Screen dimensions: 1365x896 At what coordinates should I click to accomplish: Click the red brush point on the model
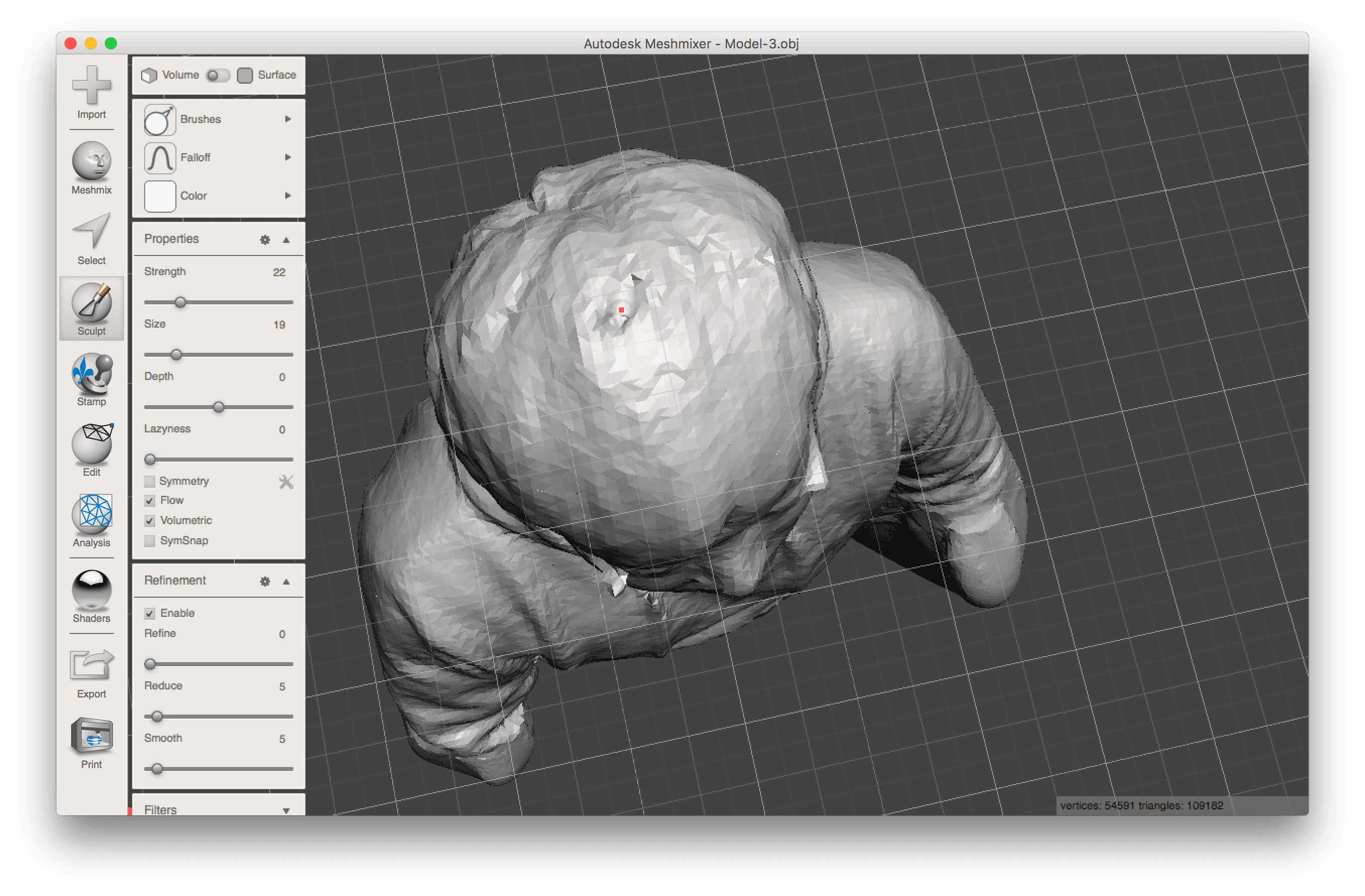[x=621, y=310]
